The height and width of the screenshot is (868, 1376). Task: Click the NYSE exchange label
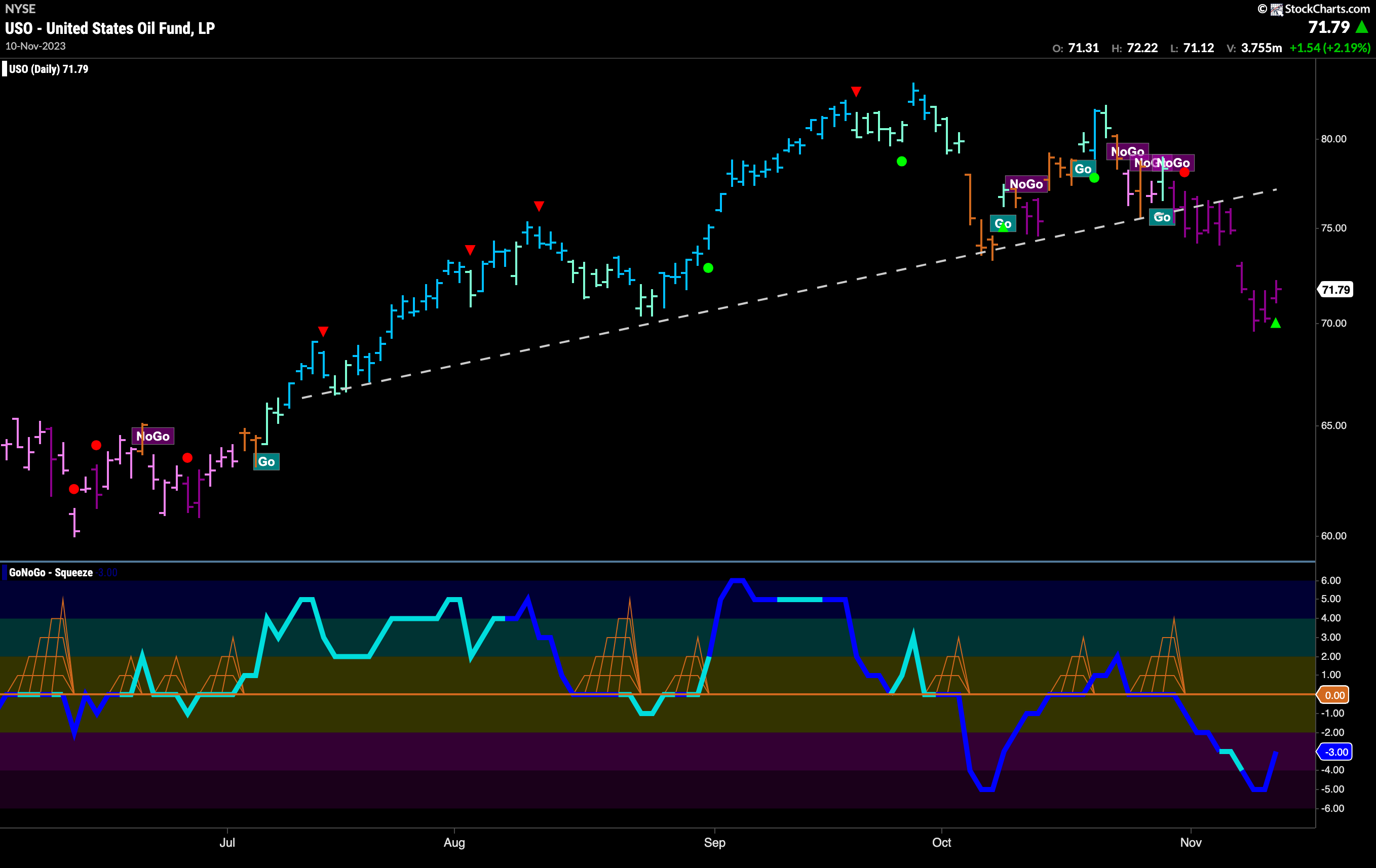point(21,9)
